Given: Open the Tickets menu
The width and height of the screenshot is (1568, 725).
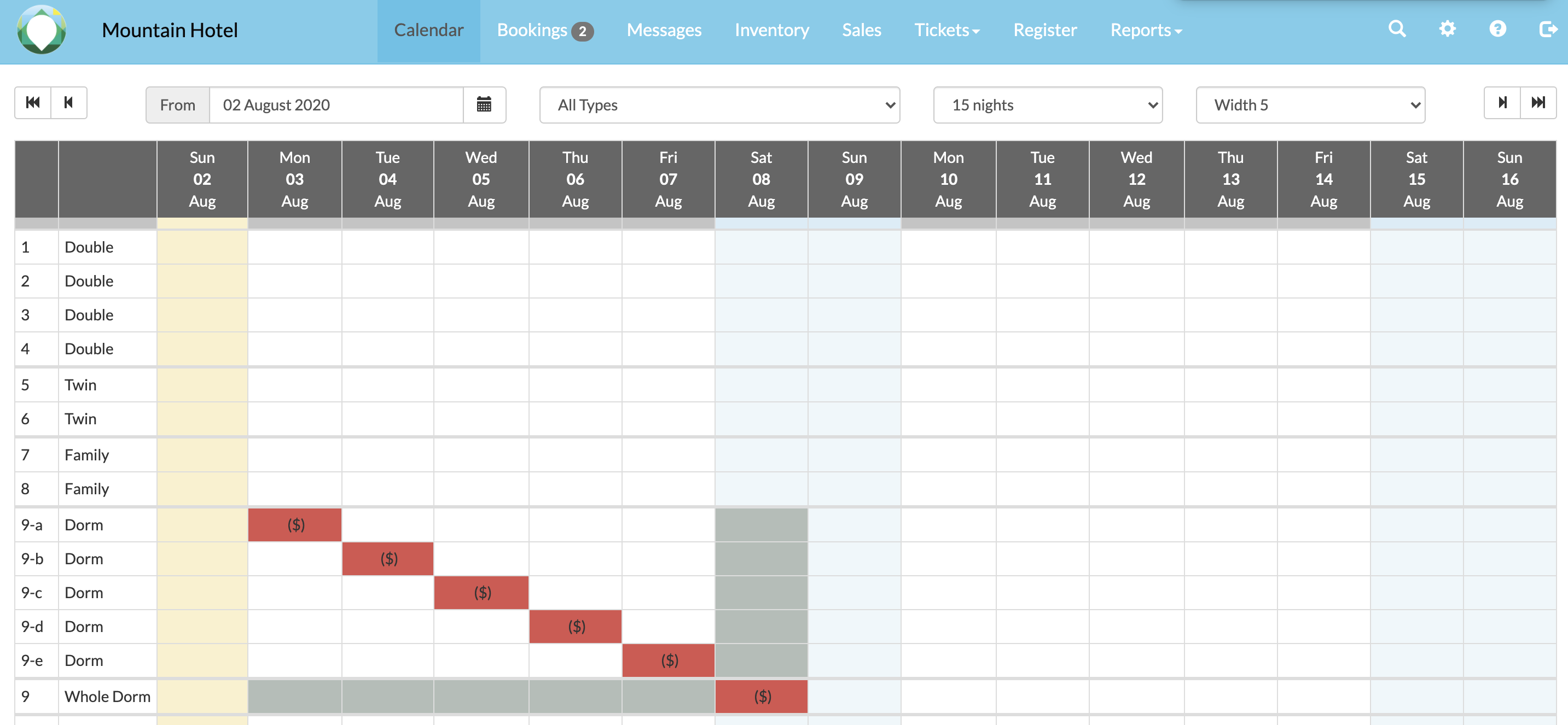Looking at the screenshot, I should 946,31.
